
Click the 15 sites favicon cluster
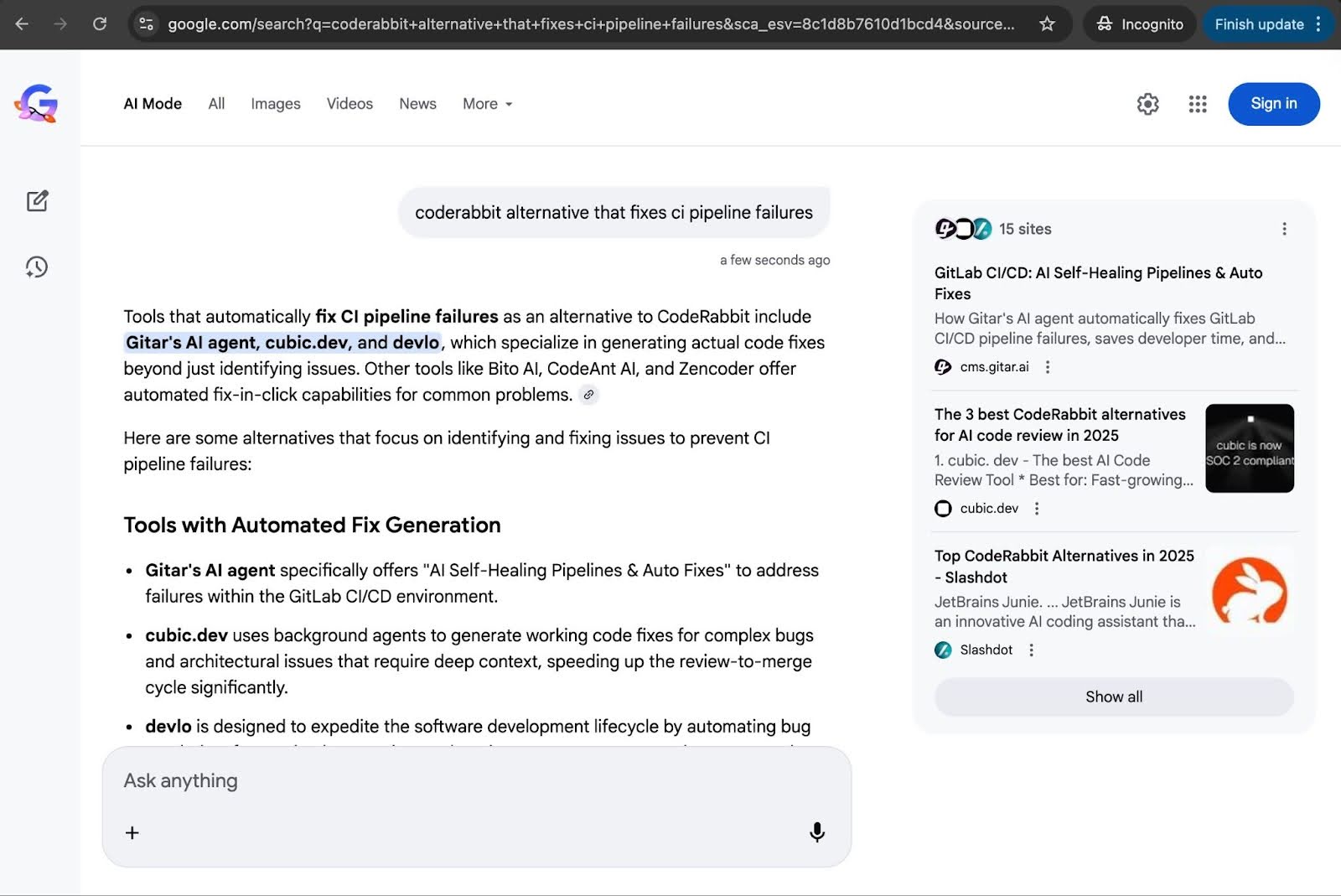coord(963,229)
